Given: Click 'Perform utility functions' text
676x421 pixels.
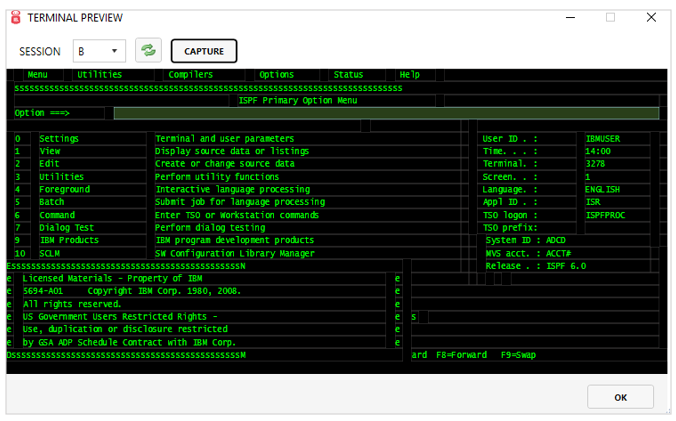Looking at the screenshot, I should pos(217,177).
